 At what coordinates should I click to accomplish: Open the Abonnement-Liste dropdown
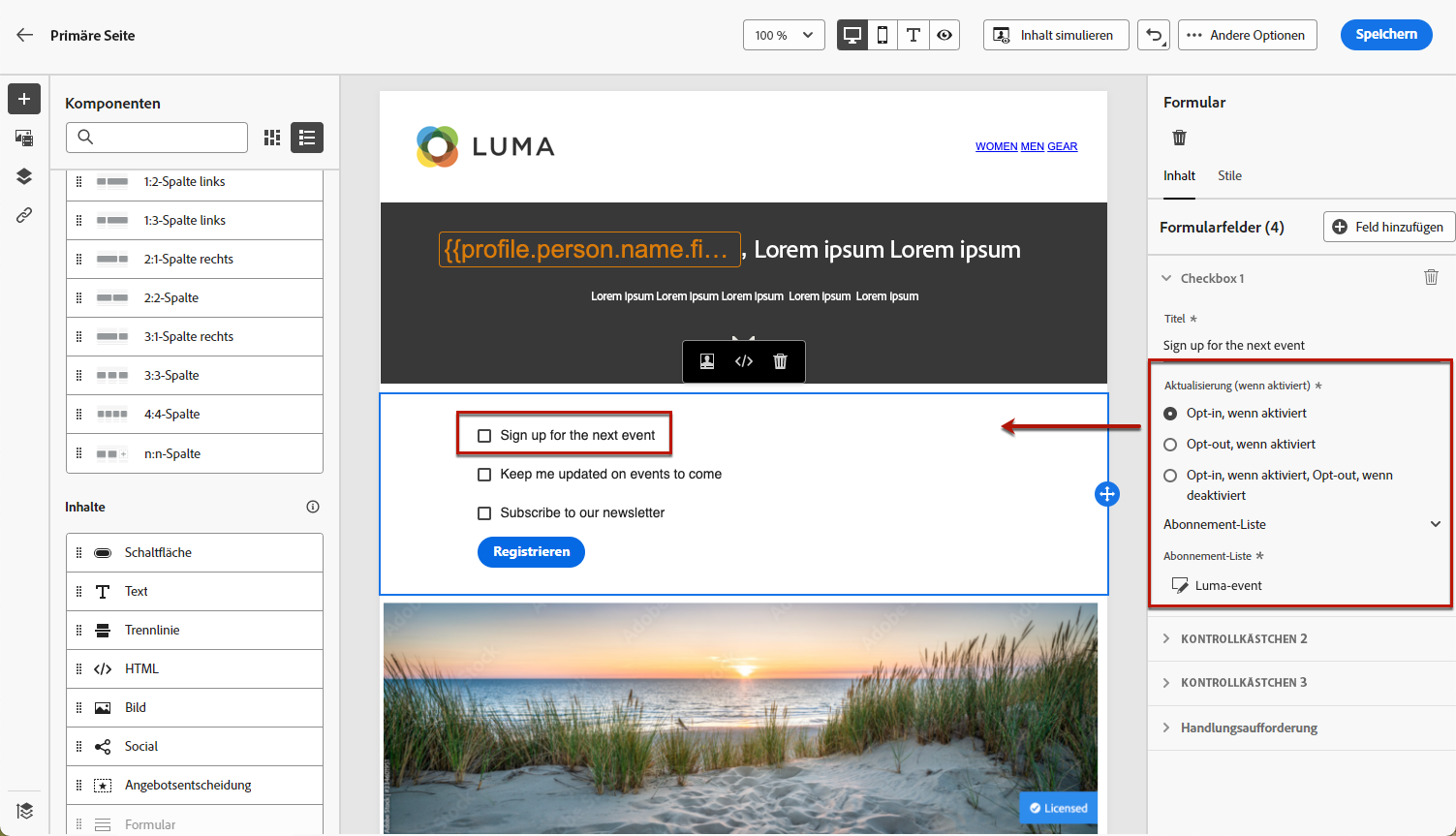[x=1302, y=524]
